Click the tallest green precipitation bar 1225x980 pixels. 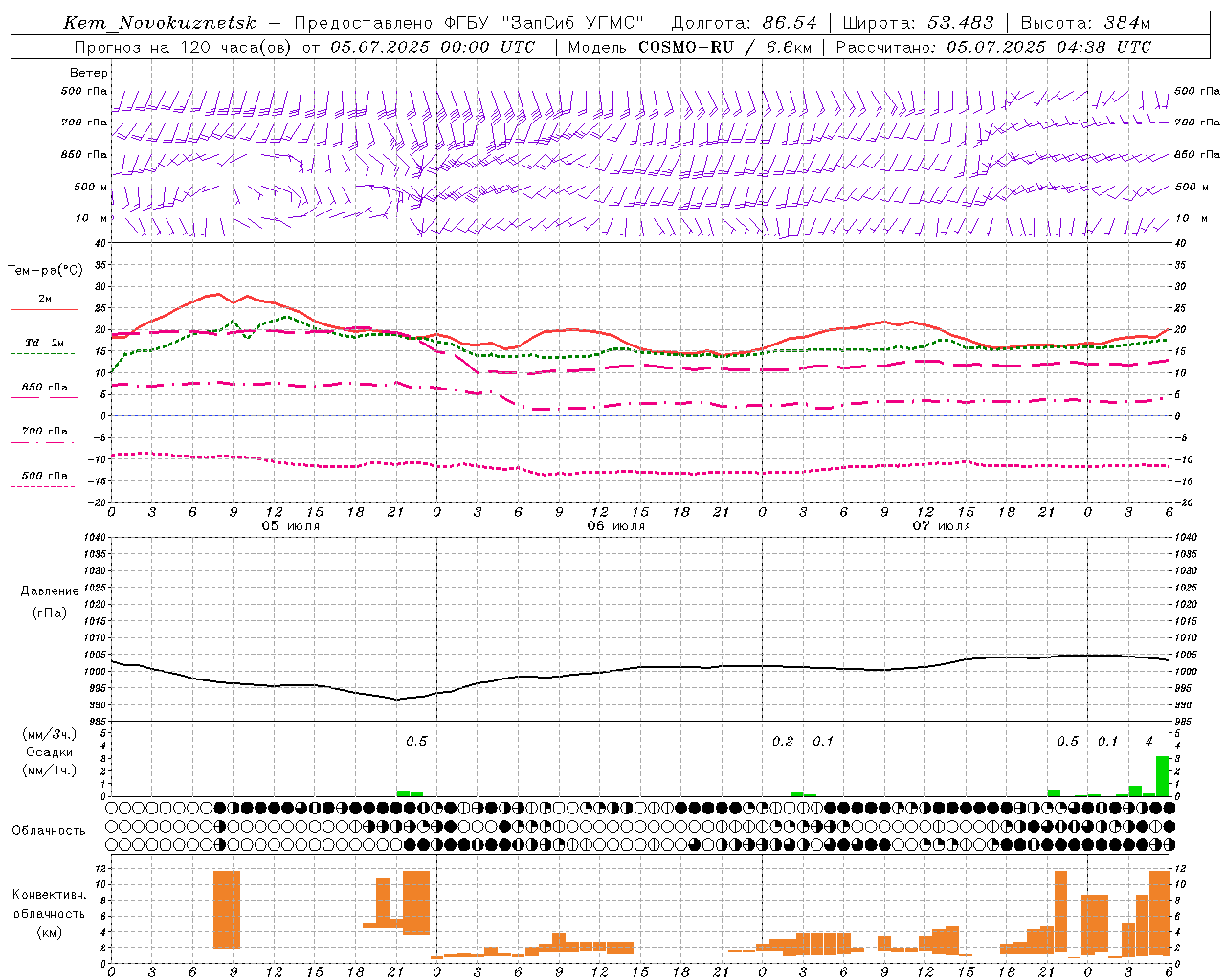[x=1163, y=776]
